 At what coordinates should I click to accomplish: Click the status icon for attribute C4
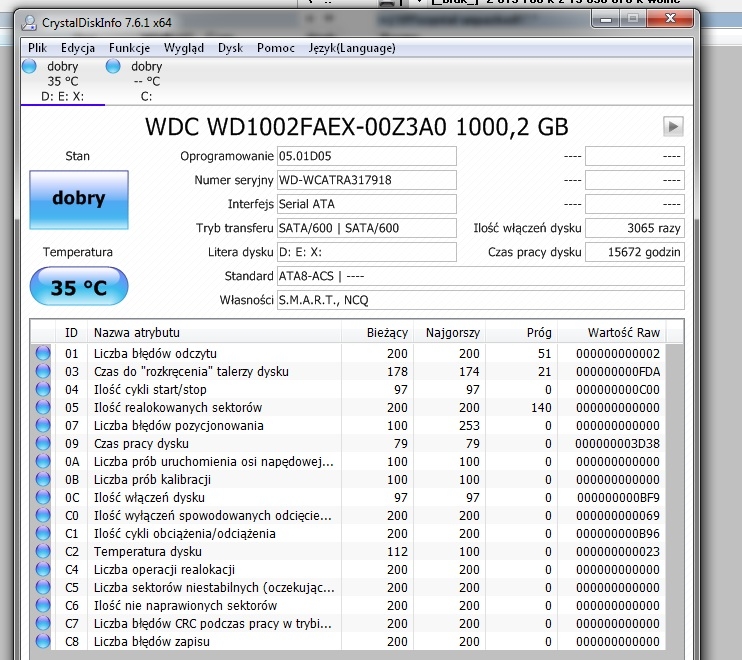pyautogui.click(x=43, y=569)
